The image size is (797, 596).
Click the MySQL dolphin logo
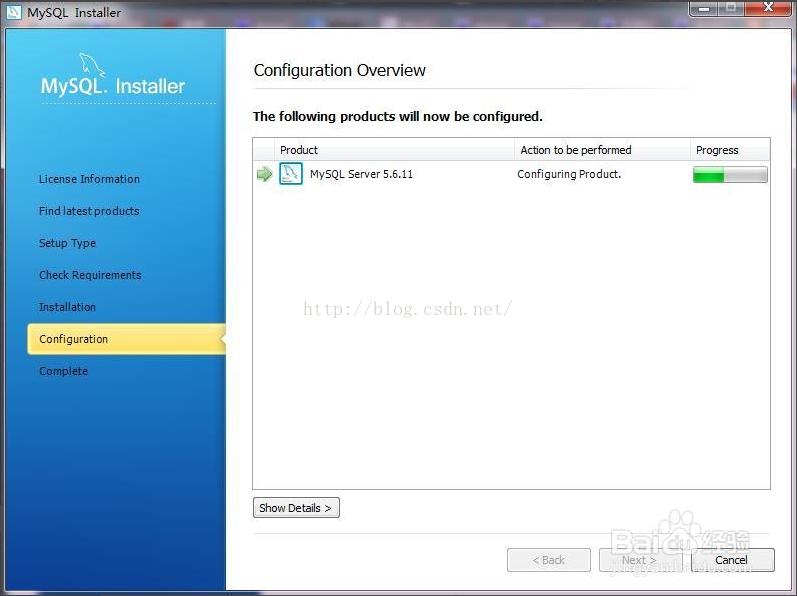tap(92, 65)
